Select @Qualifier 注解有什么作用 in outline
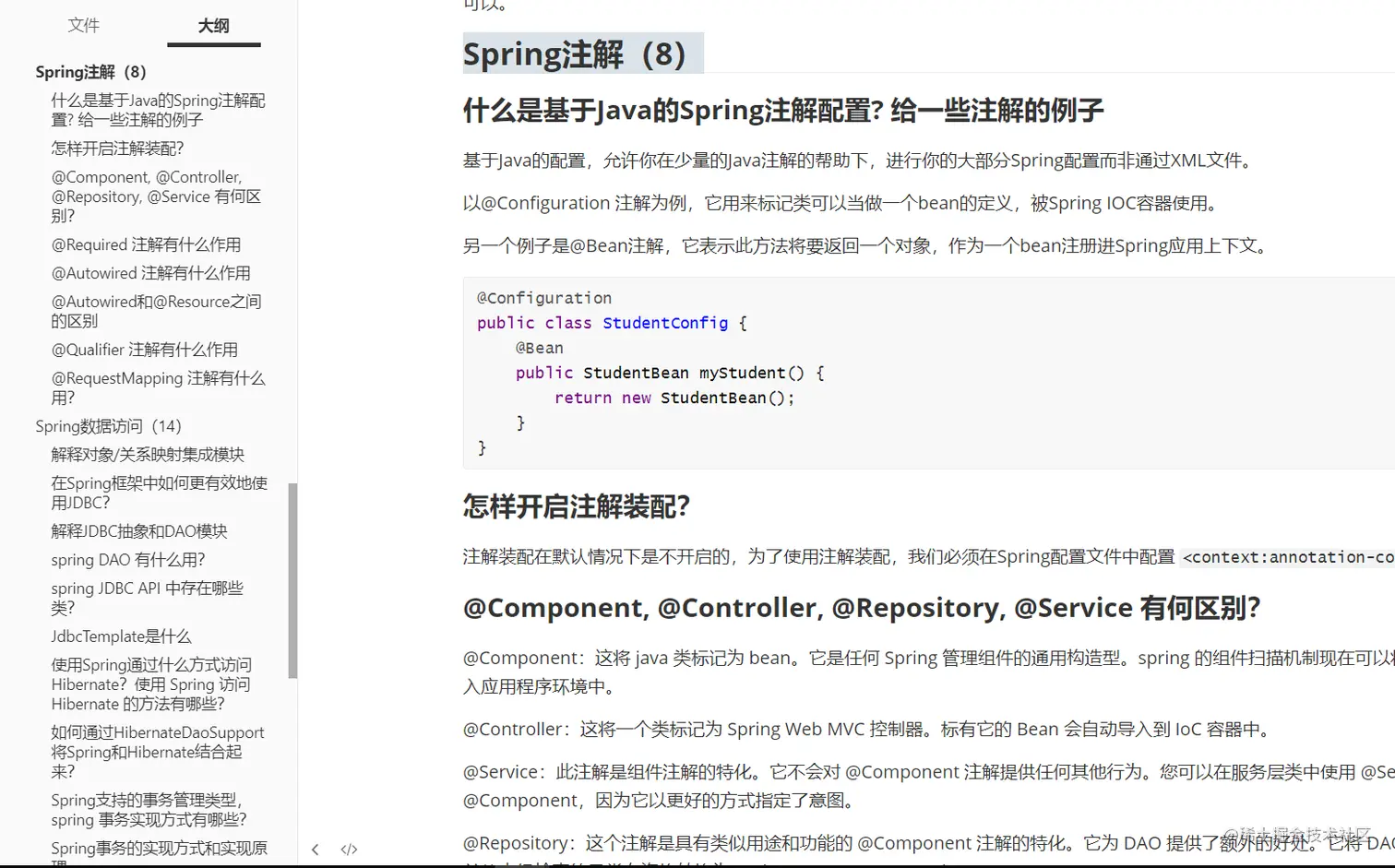Viewport: 1395px width, 868px height. click(144, 350)
